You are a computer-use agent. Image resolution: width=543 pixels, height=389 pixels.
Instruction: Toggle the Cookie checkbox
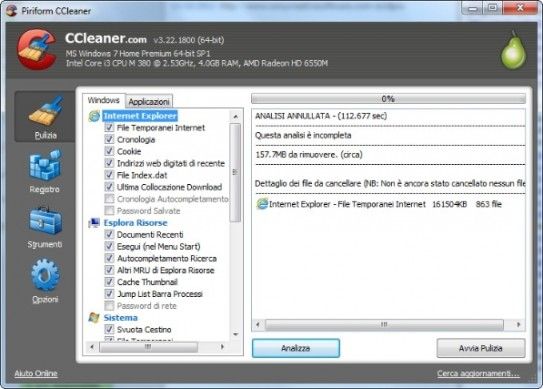[x=109, y=151]
